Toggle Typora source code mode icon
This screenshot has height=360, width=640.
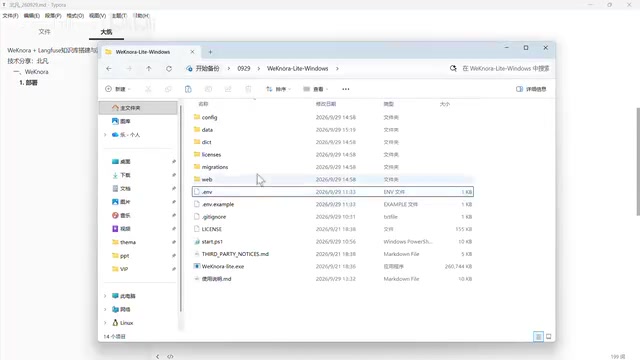170,356
